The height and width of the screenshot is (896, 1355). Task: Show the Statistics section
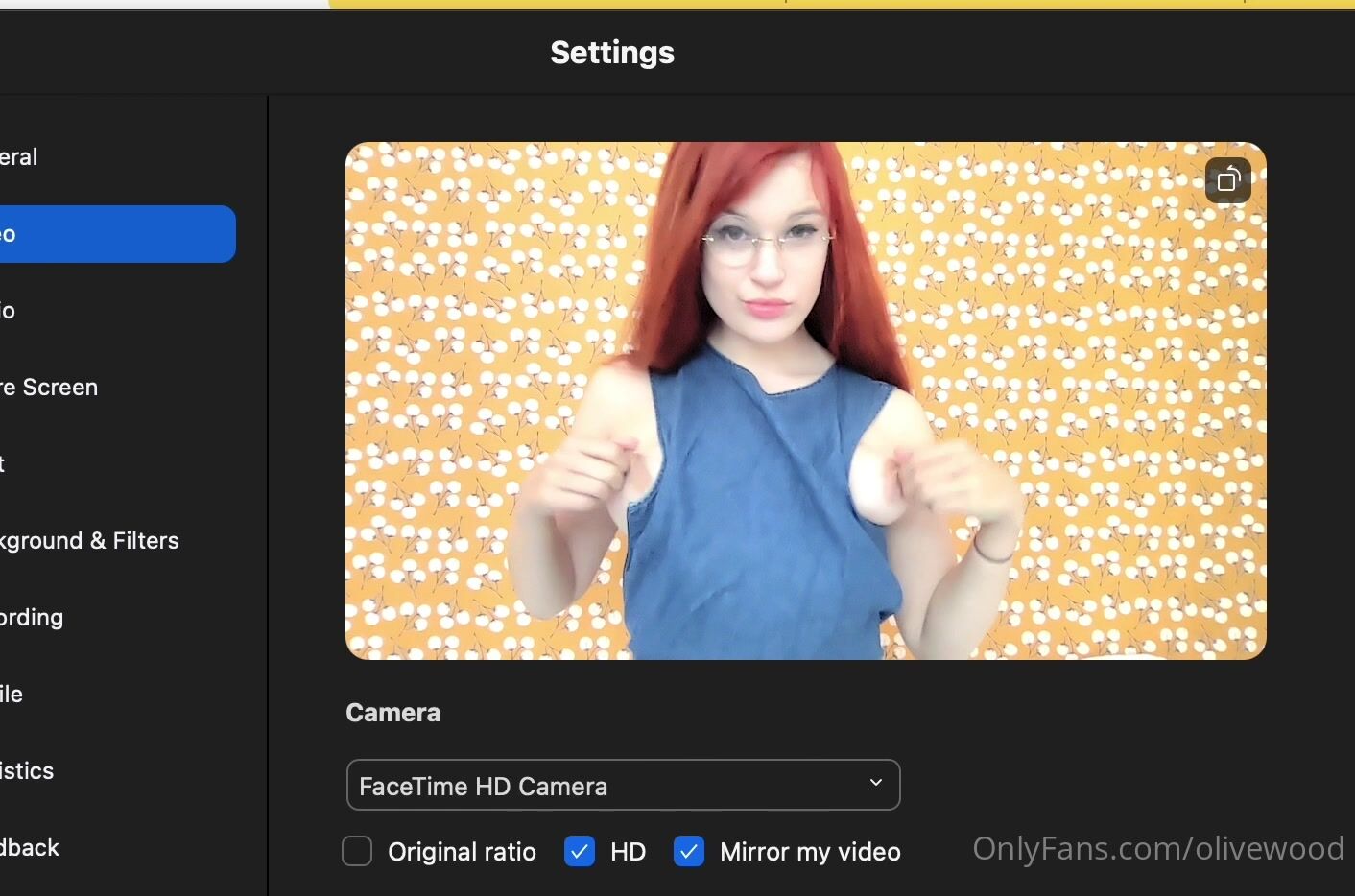(28, 771)
